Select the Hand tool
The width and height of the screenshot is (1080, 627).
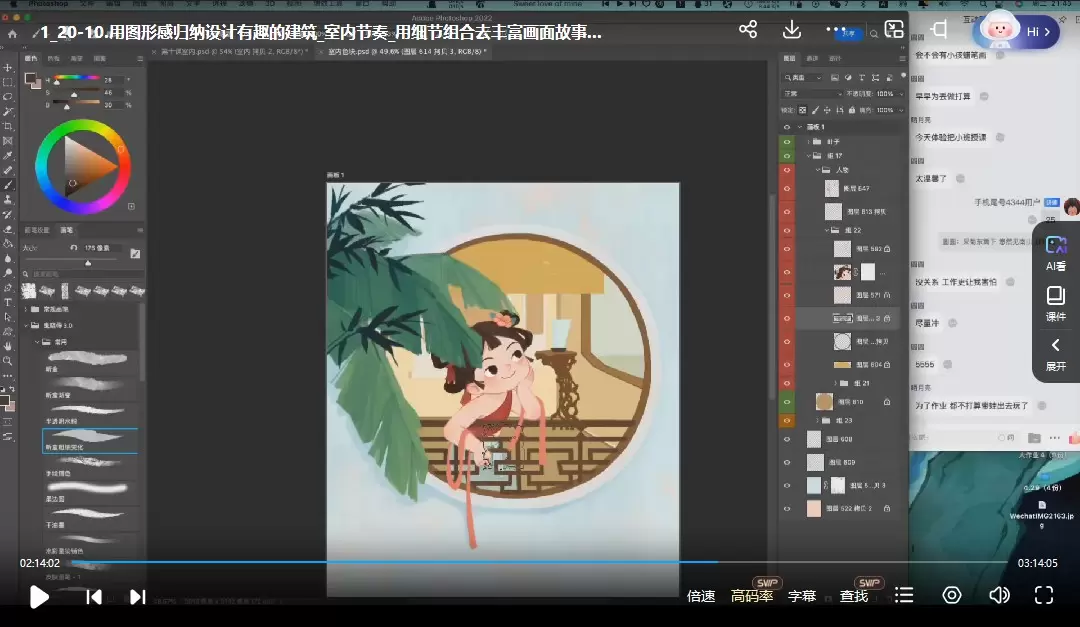(8, 346)
